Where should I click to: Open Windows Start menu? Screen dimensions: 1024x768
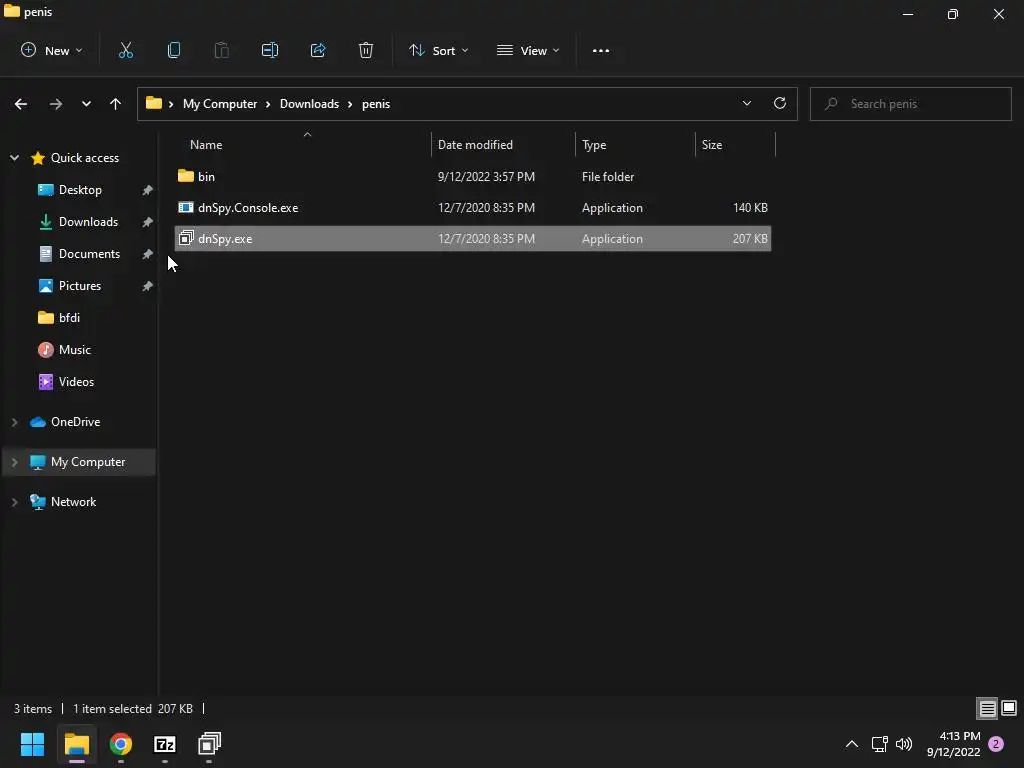point(32,744)
